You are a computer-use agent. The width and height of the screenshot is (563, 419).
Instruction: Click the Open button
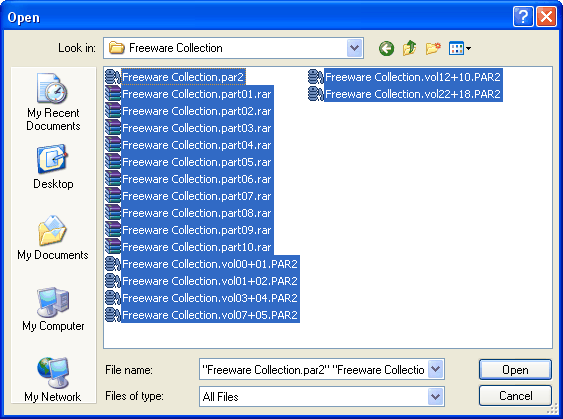[515, 369]
